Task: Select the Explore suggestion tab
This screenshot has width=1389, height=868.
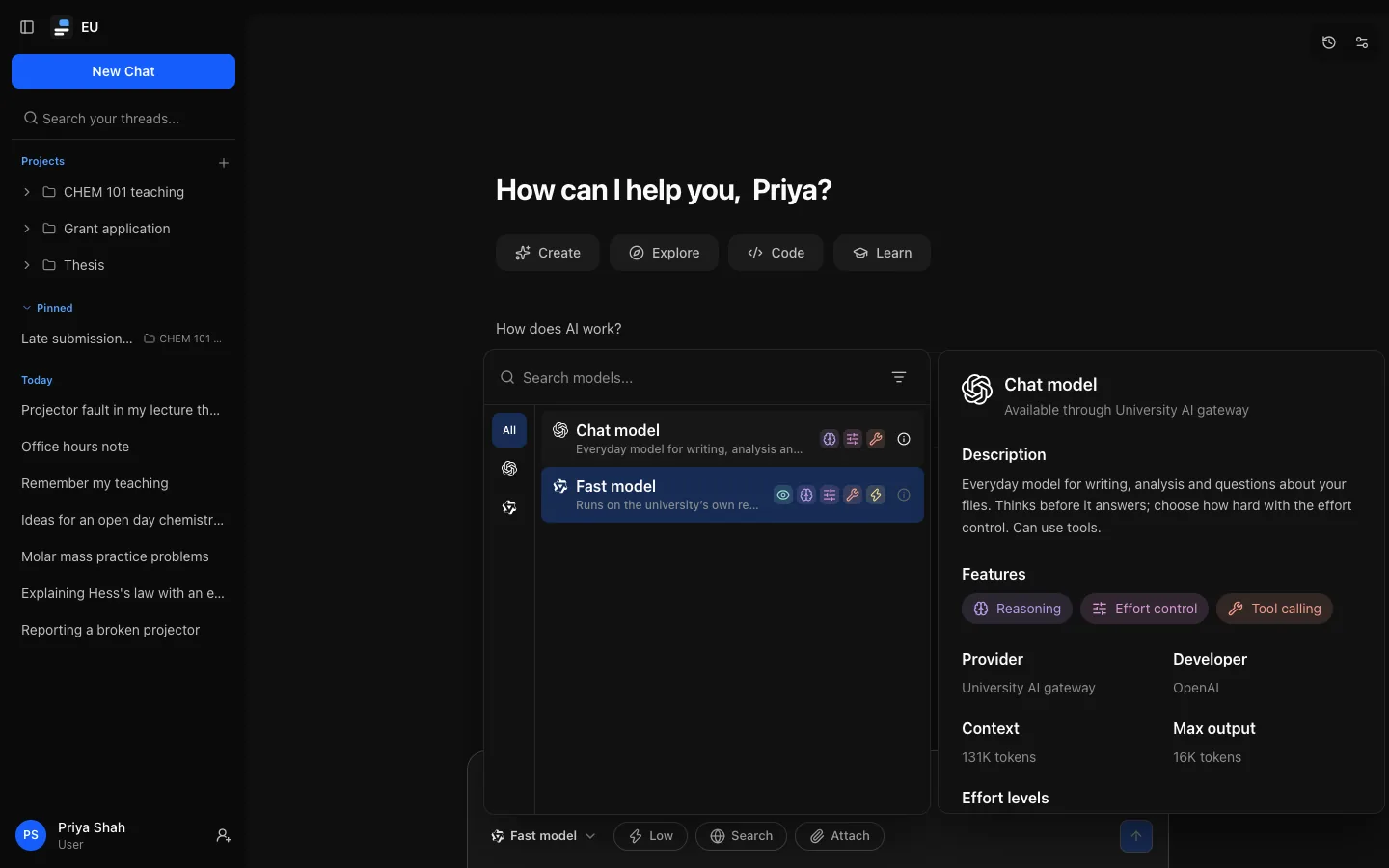Action: click(664, 253)
